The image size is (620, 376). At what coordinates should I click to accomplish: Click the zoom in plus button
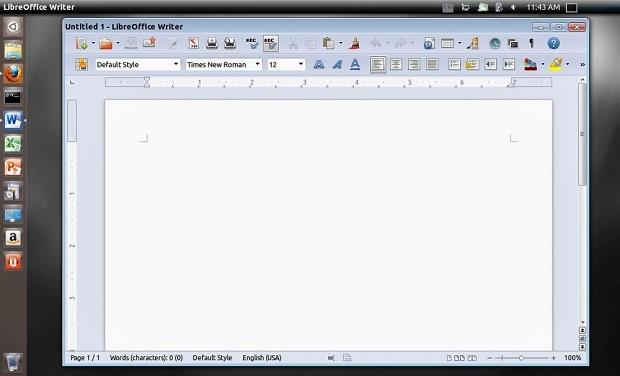point(554,358)
